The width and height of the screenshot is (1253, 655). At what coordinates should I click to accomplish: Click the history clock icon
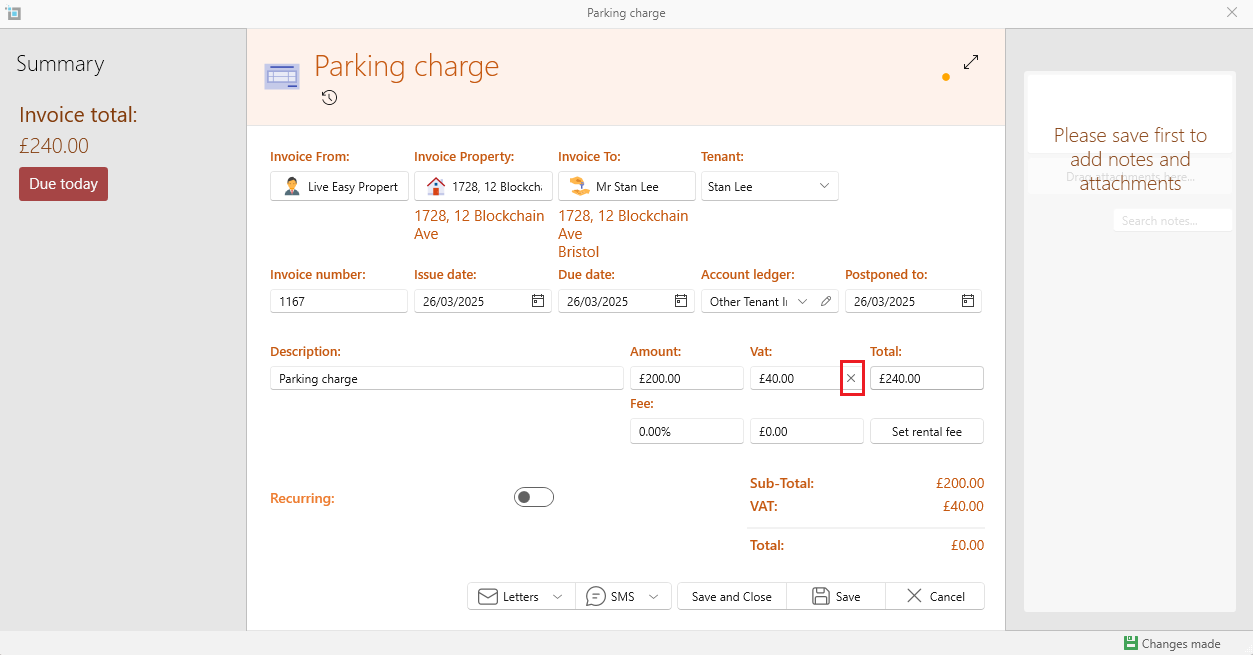329,98
